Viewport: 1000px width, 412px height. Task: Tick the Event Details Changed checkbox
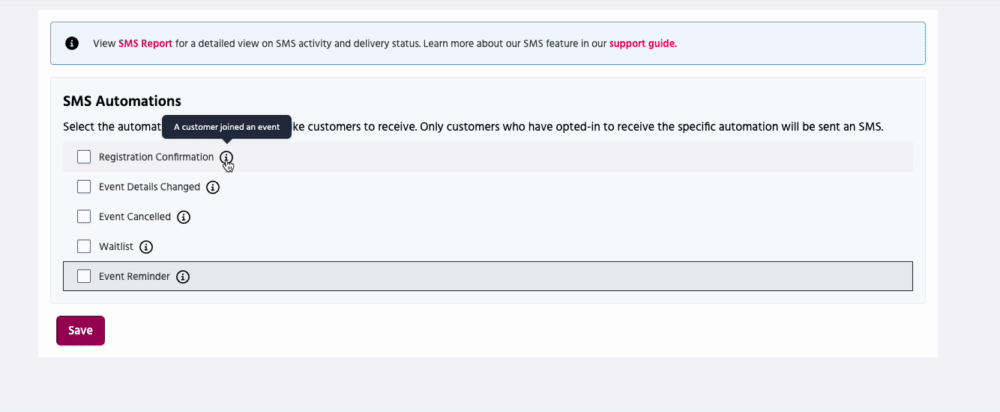tap(84, 187)
